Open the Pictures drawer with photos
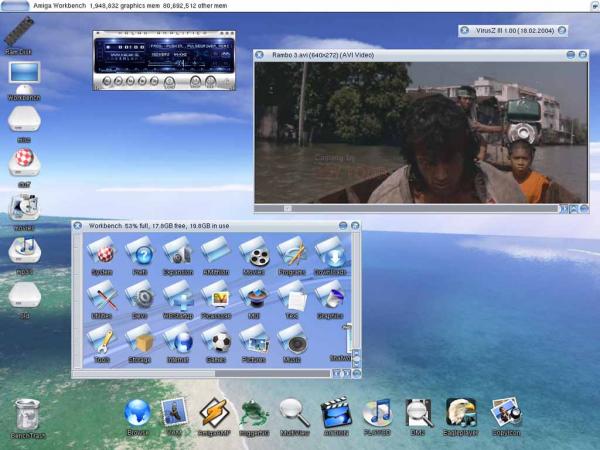Image resolution: width=600 pixels, height=450 pixels. pos(254,343)
